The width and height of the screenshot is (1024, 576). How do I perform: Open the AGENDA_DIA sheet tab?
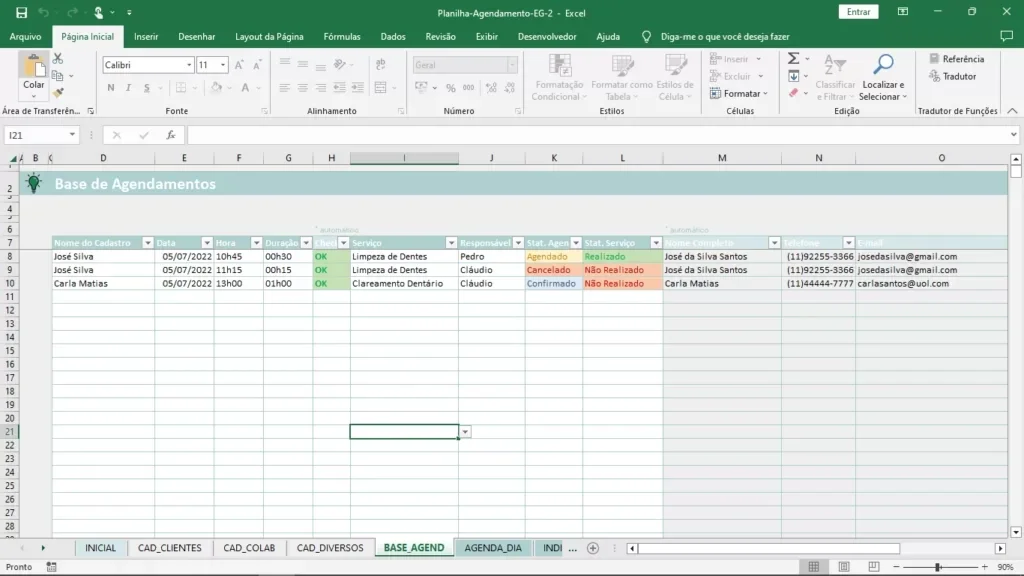coord(493,548)
